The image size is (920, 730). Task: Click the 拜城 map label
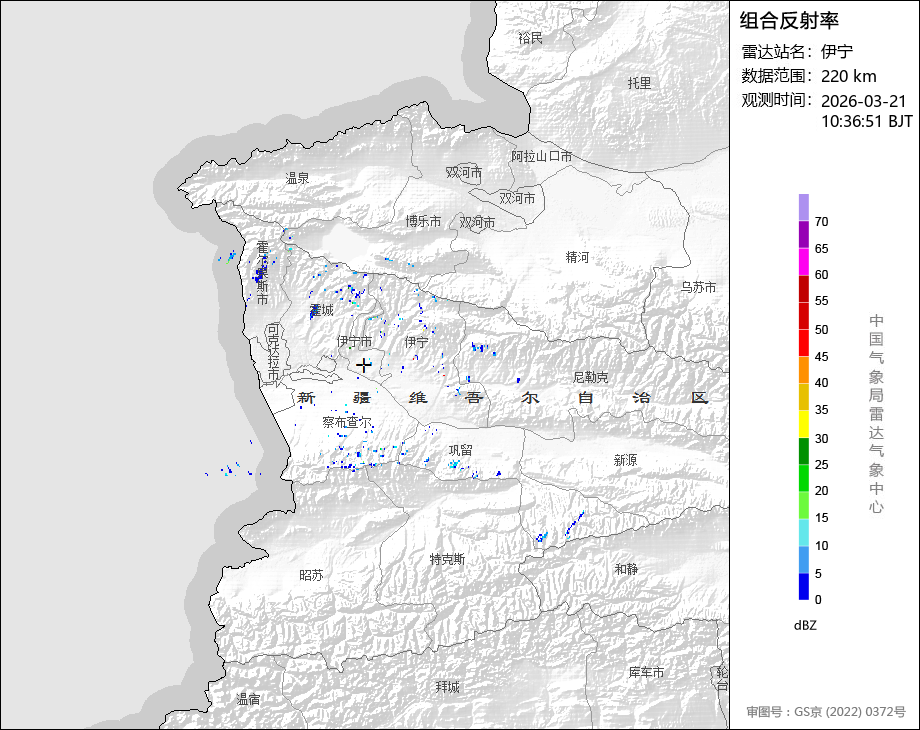coord(448,687)
